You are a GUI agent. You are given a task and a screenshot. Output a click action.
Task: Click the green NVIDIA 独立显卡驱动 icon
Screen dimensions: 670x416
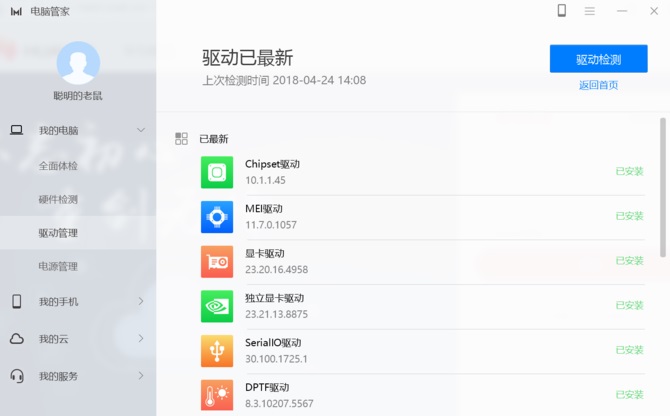coord(217,306)
